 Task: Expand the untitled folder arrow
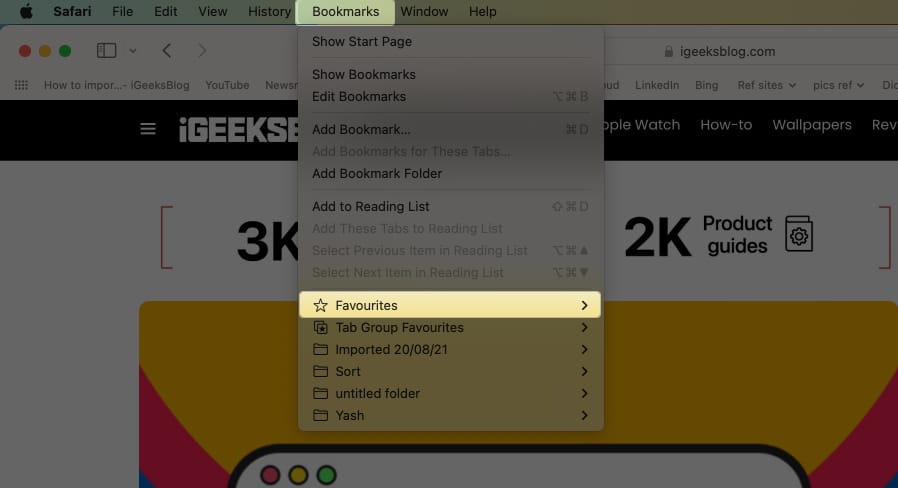[x=584, y=393]
